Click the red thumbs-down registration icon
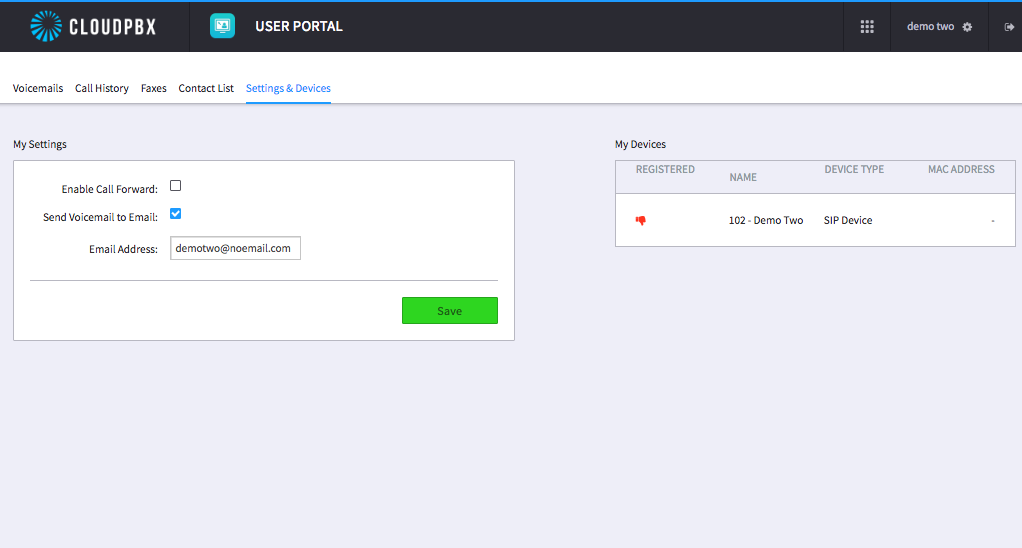1022x548 pixels. (x=641, y=221)
